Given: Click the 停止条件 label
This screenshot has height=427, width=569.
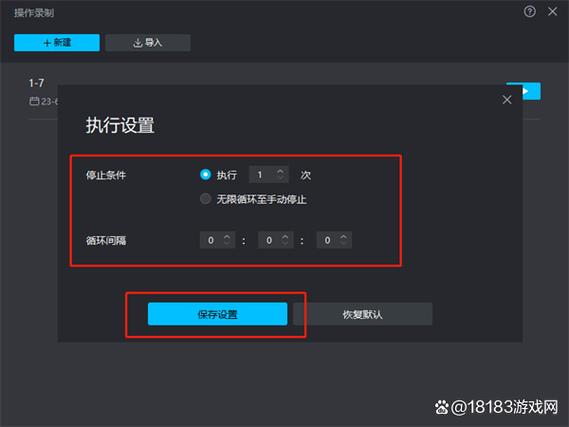Looking at the screenshot, I should tap(106, 175).
